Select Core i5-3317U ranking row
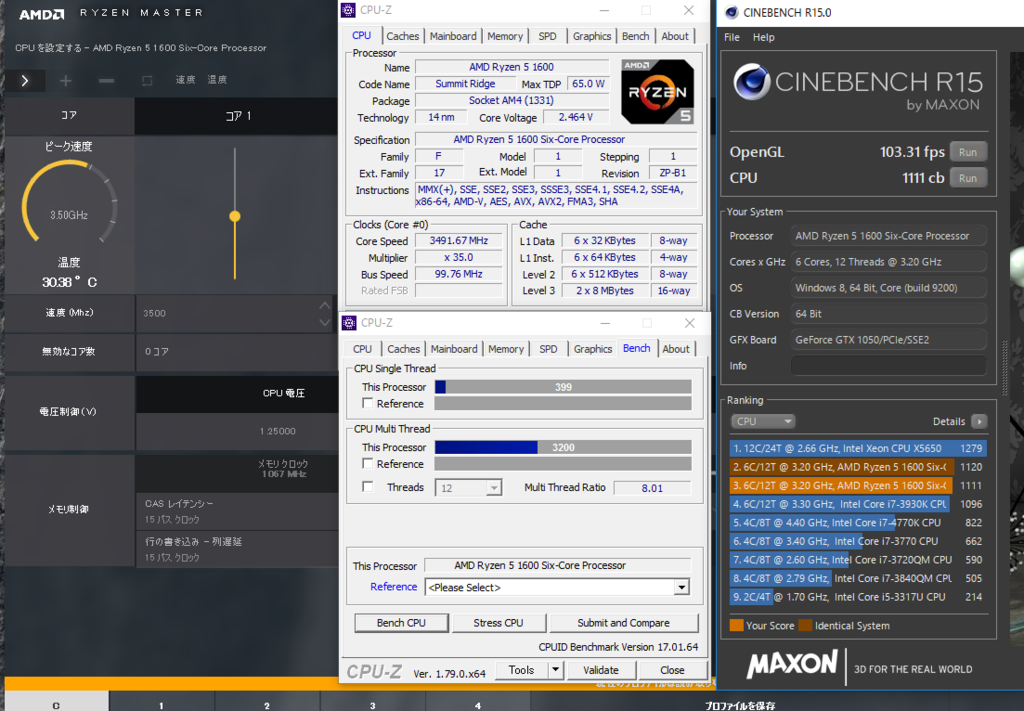This screenshot has height=711, width=1024. point(857,597)
